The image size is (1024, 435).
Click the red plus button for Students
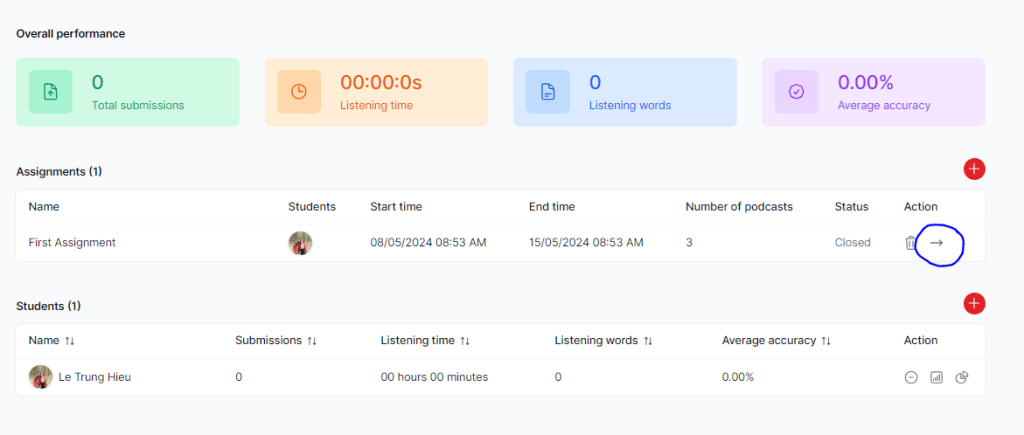(974, 303)
